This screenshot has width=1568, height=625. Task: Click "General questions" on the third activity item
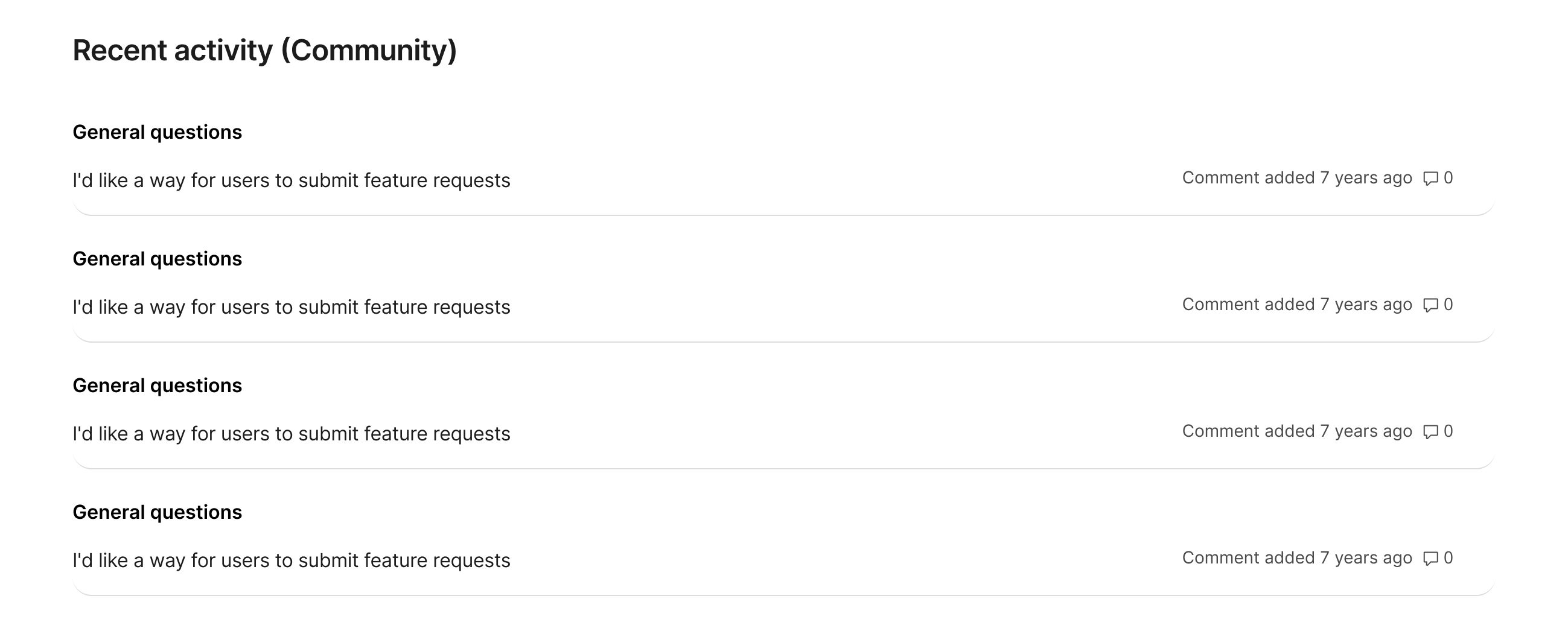click(157, 385)
